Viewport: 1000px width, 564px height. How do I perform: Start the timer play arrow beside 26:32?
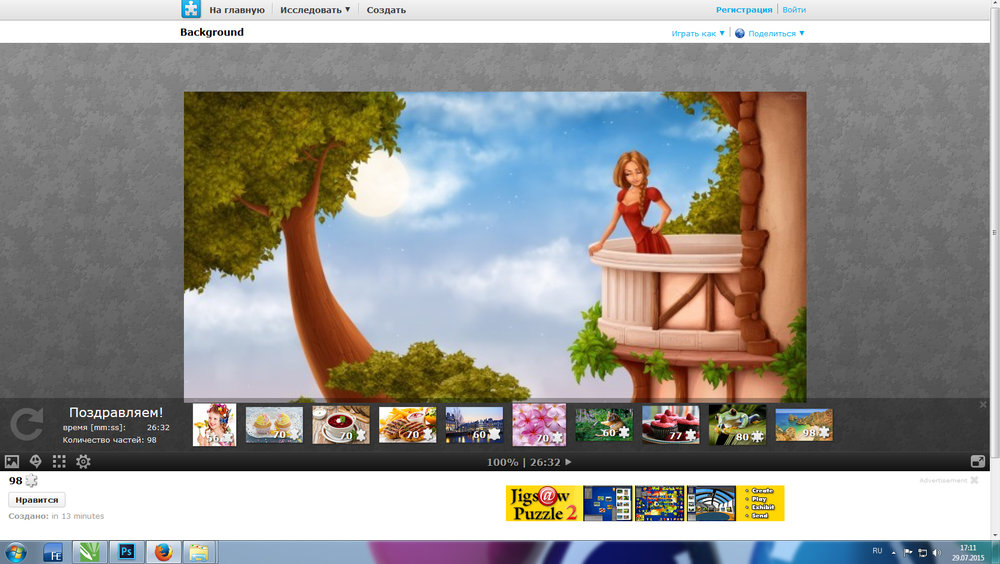pyautogui.click(x=569, y=462)
